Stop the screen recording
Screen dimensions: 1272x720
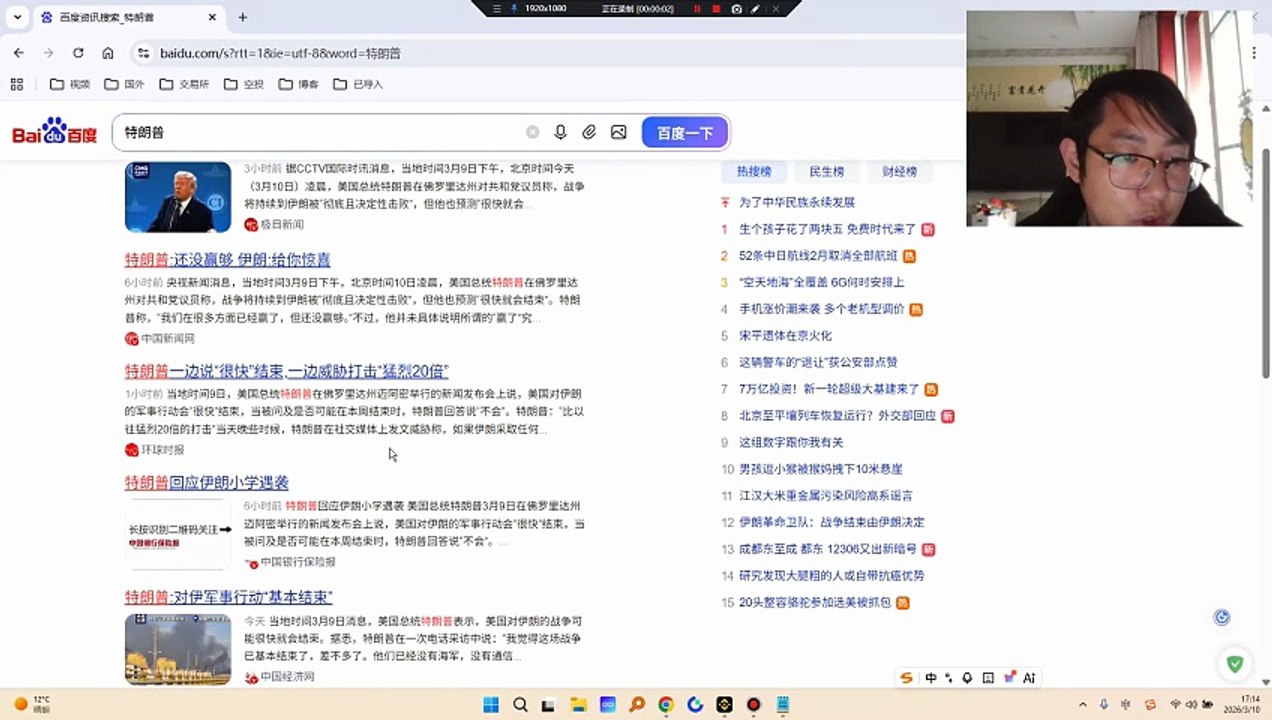716,8
